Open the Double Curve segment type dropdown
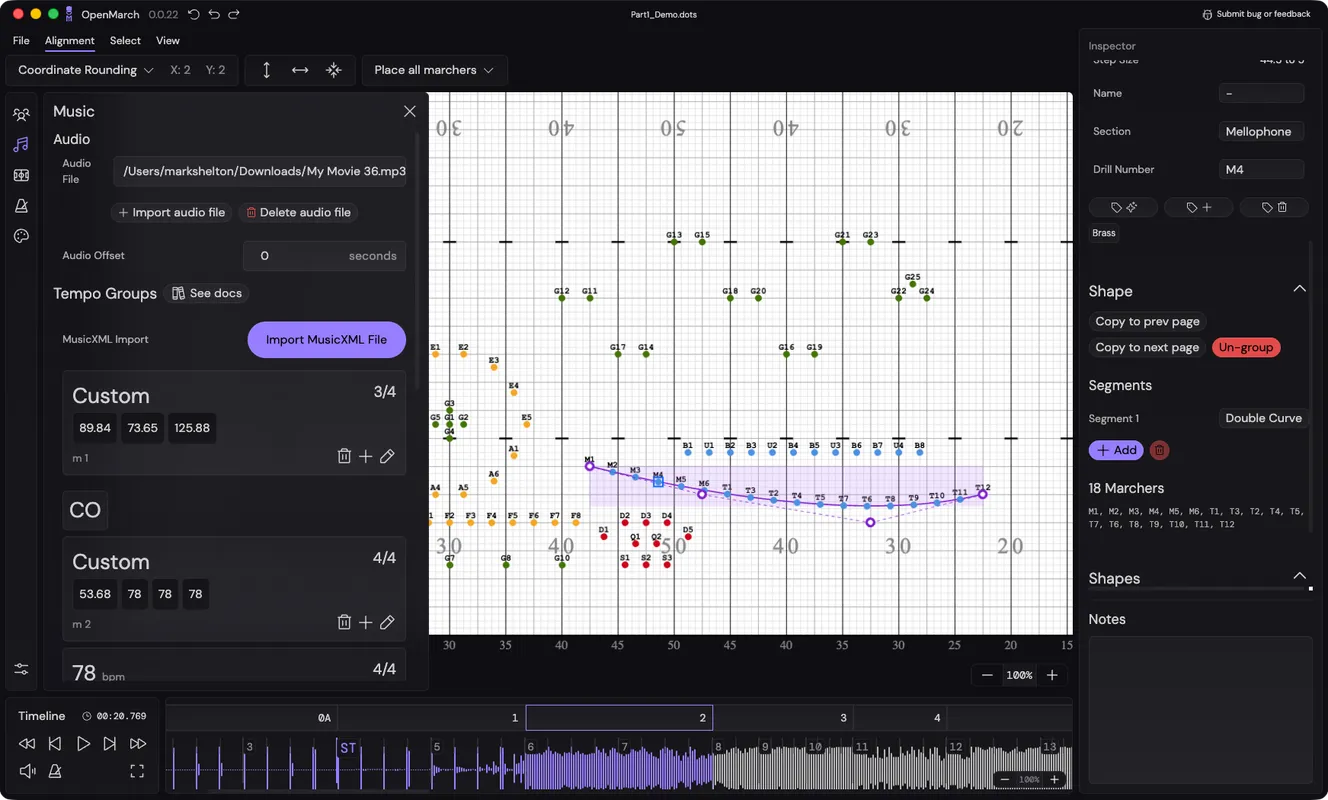The image size is (1328, 800). point(1263,418)
